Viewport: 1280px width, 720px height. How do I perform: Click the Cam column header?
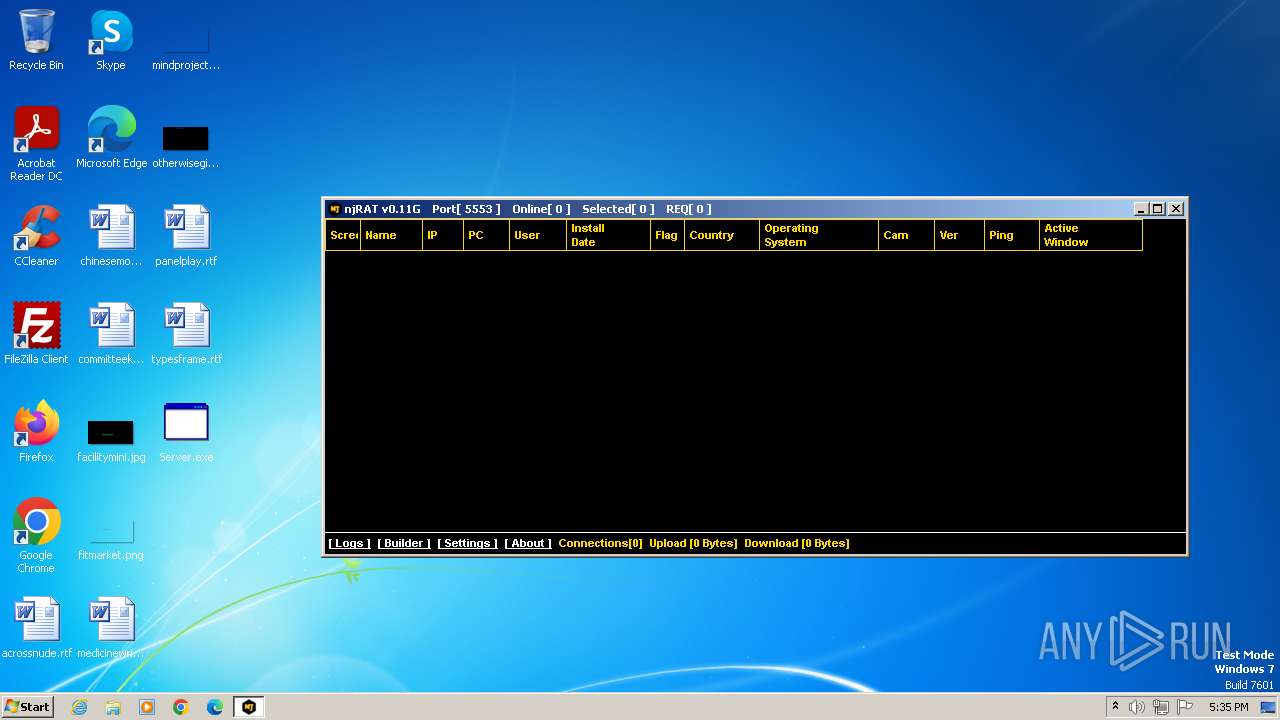click(x=907, y=235)
